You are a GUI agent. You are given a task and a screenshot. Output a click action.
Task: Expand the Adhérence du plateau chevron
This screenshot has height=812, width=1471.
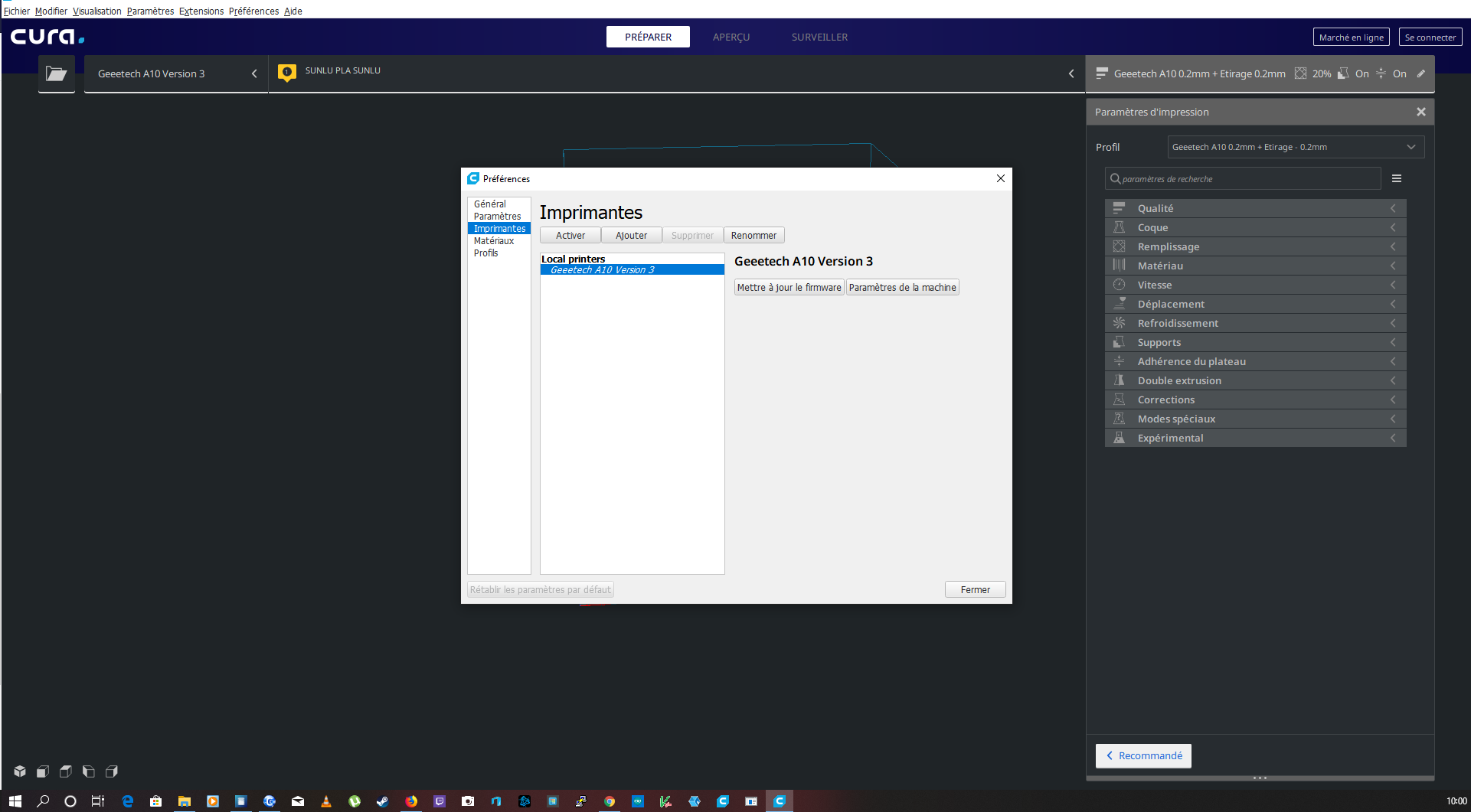(1394, 361)
